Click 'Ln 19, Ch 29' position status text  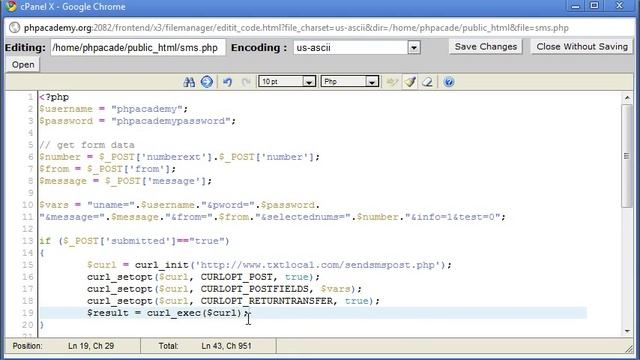[91, 346]
